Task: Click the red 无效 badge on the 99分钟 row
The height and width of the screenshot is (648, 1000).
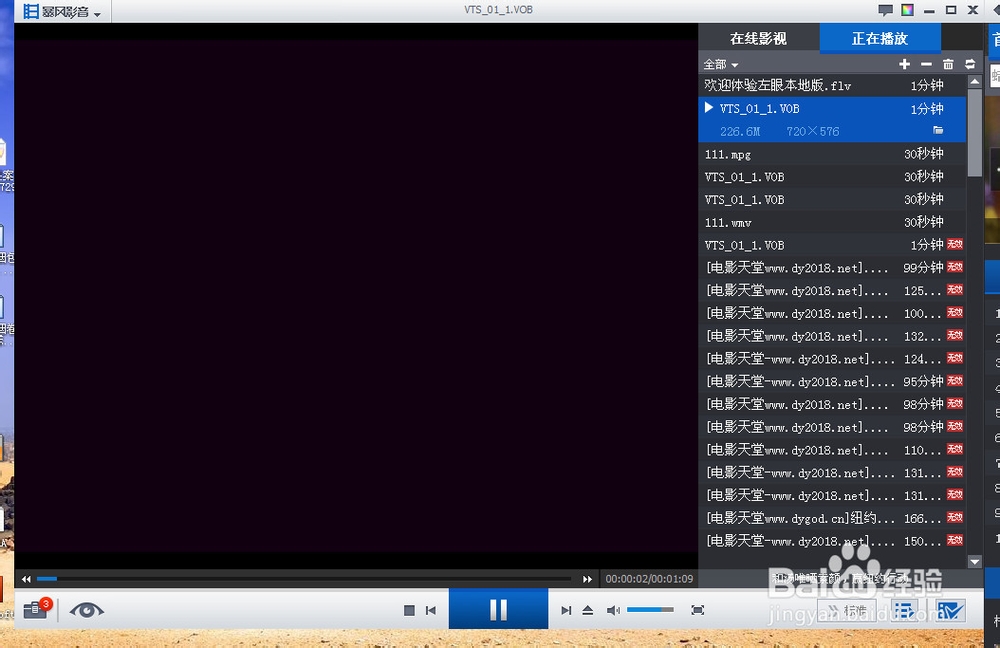Action: pos(955,267)
